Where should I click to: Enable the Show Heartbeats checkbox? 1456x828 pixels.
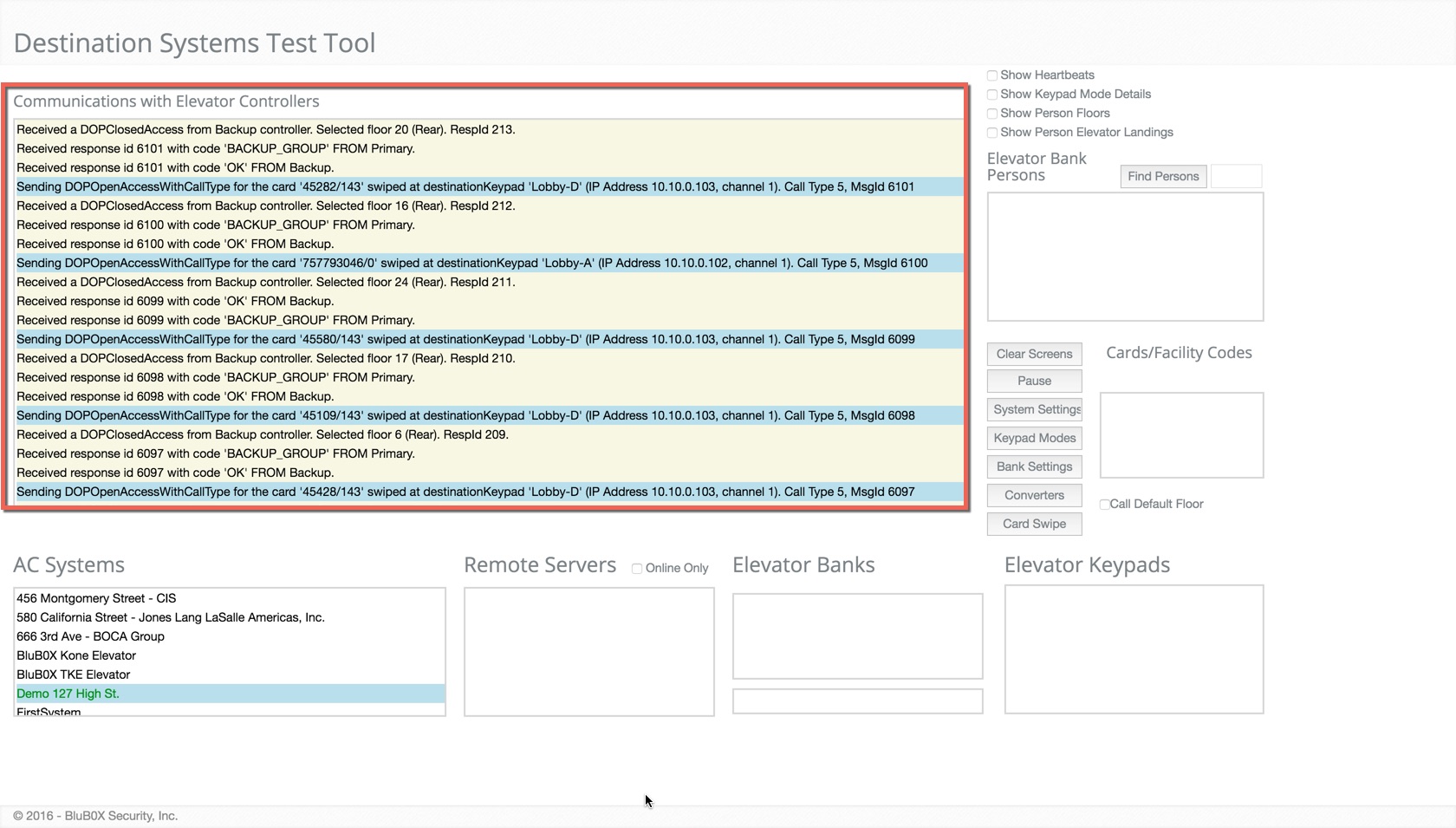(x=991, y=75)
